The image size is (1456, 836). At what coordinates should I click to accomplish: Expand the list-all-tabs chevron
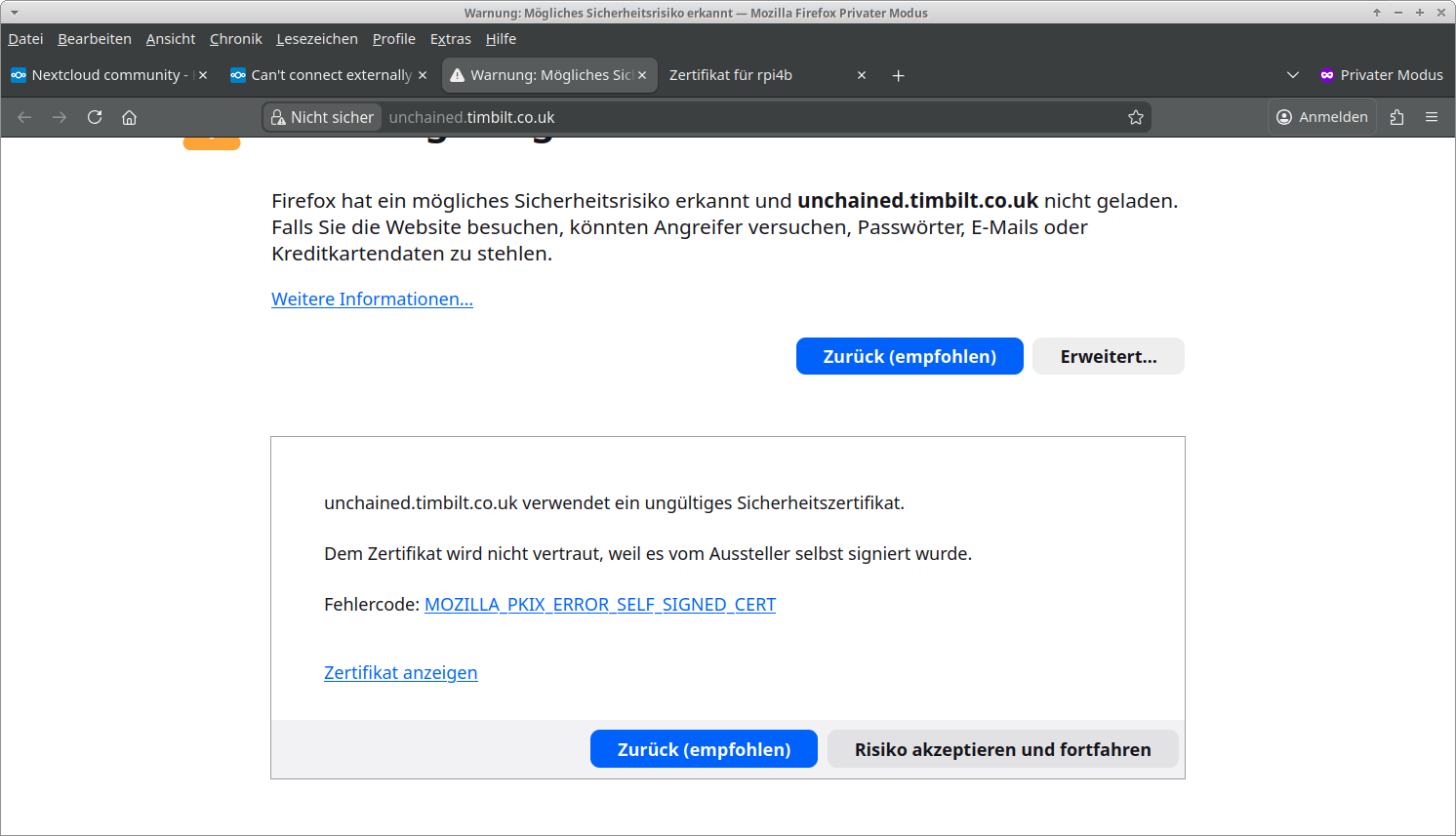1293,75
